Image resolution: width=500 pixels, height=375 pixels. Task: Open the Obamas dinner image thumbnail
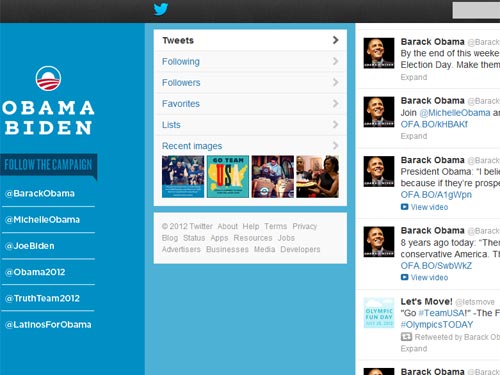point(317,177)
